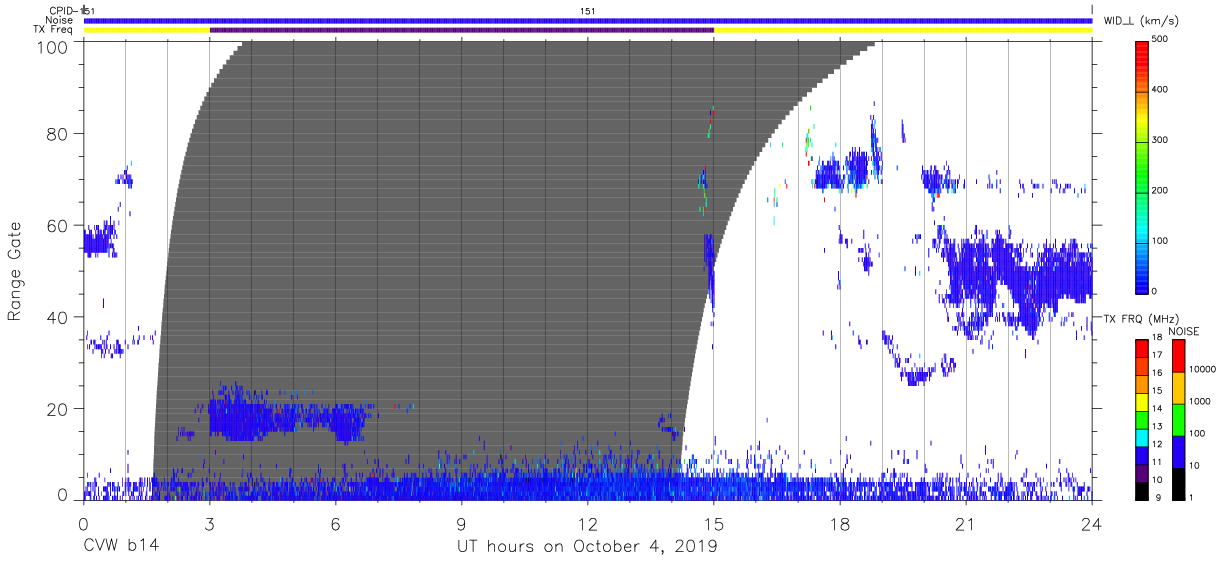
Task: Click the '6' hour tick on x-axis
Action: [x=336, y=523]
